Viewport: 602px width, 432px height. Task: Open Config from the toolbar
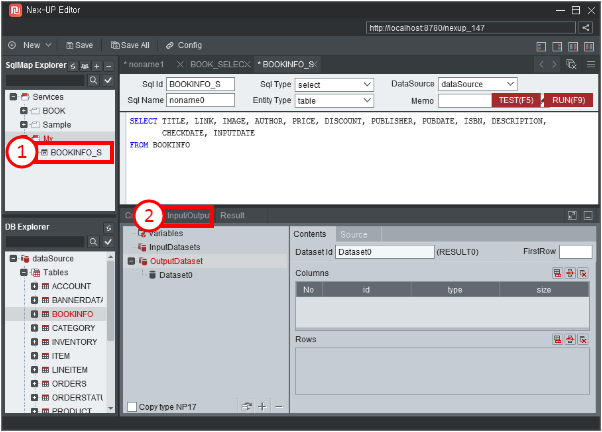pos(184,45)
